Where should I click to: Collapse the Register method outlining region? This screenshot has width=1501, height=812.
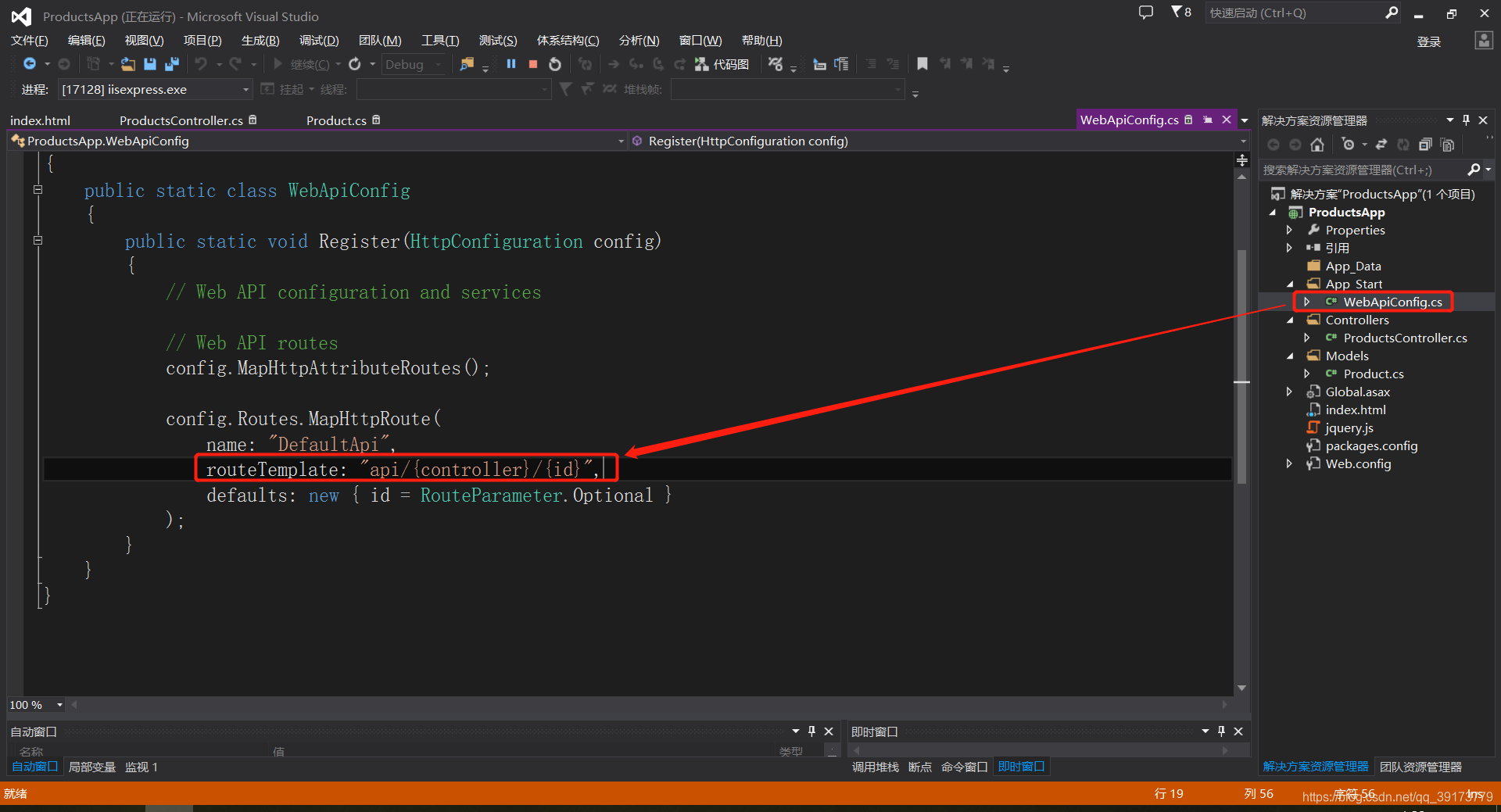[38, 240]
